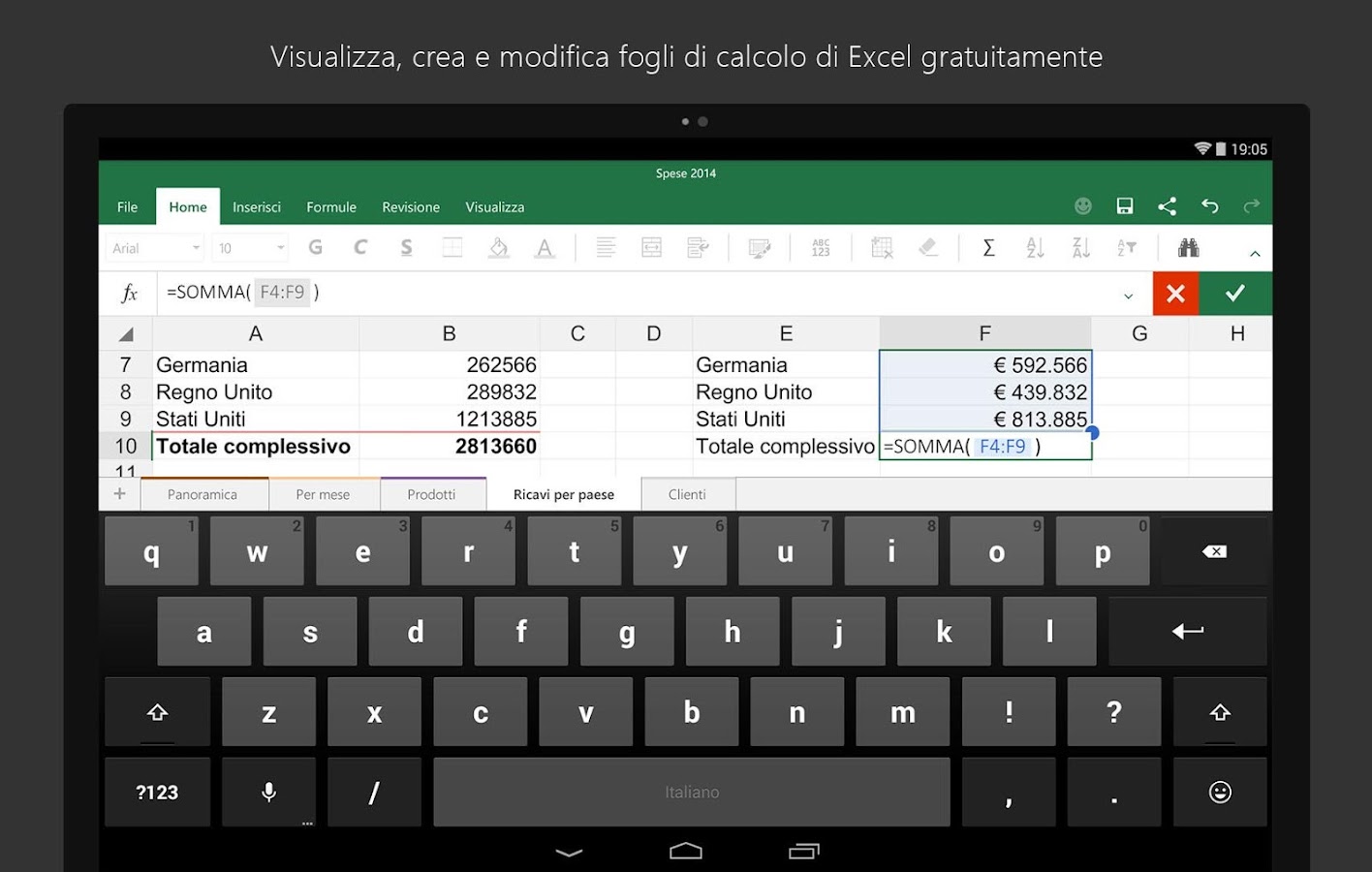Open the Clienti sheet tab

[687, 494]
